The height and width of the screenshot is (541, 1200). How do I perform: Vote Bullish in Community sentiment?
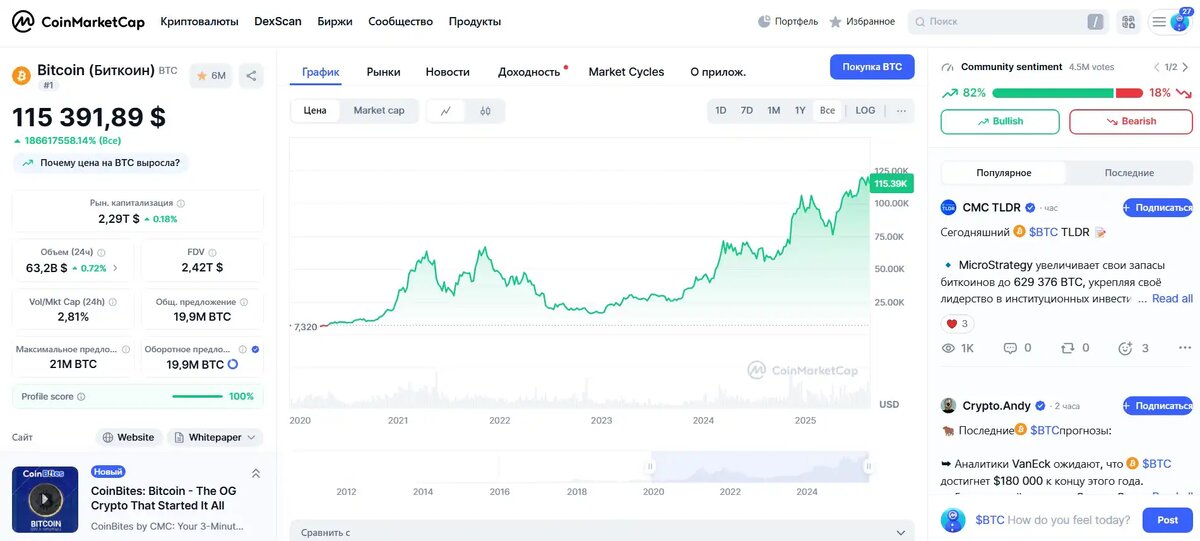(x=1000, y=121)
